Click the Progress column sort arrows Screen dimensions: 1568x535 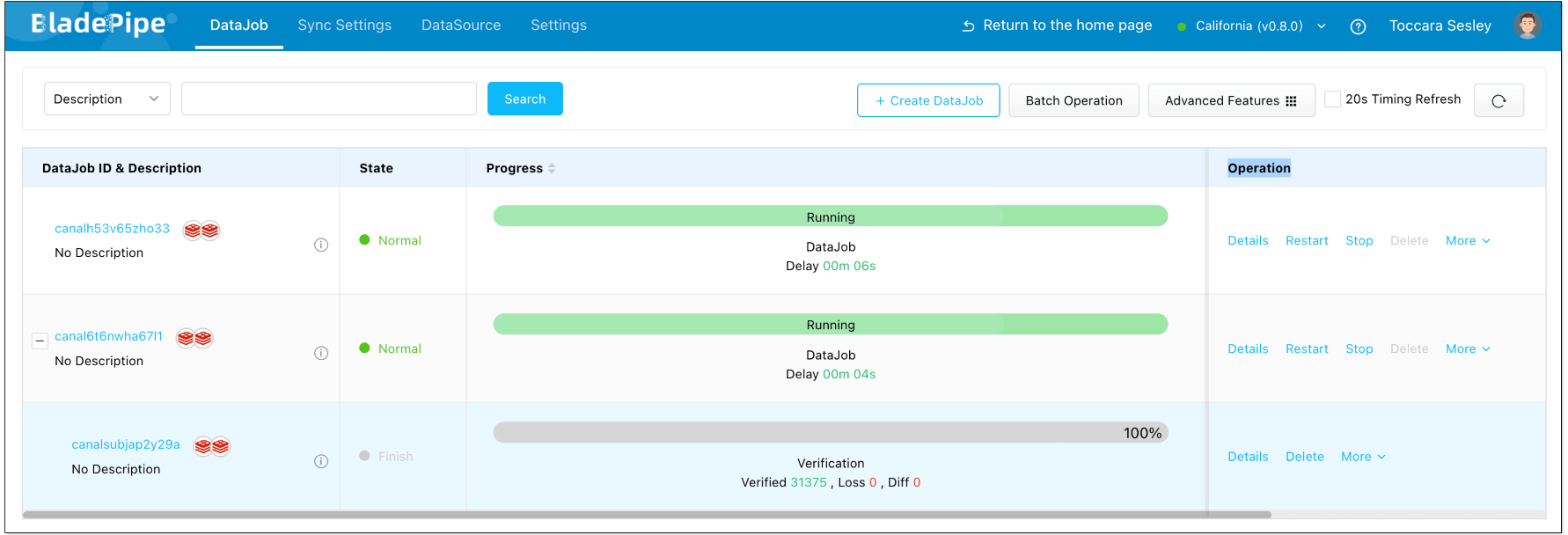pos(552,168)
